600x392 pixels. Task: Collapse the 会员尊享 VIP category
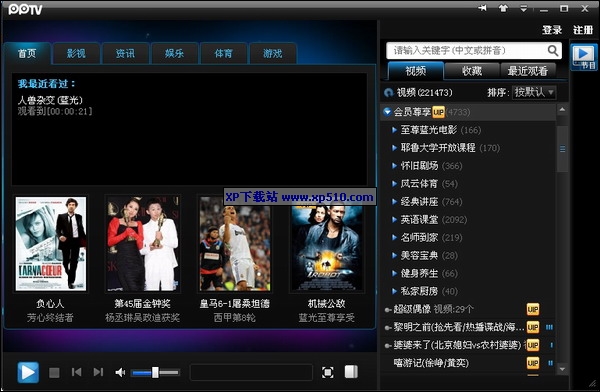tap(387, 112)
